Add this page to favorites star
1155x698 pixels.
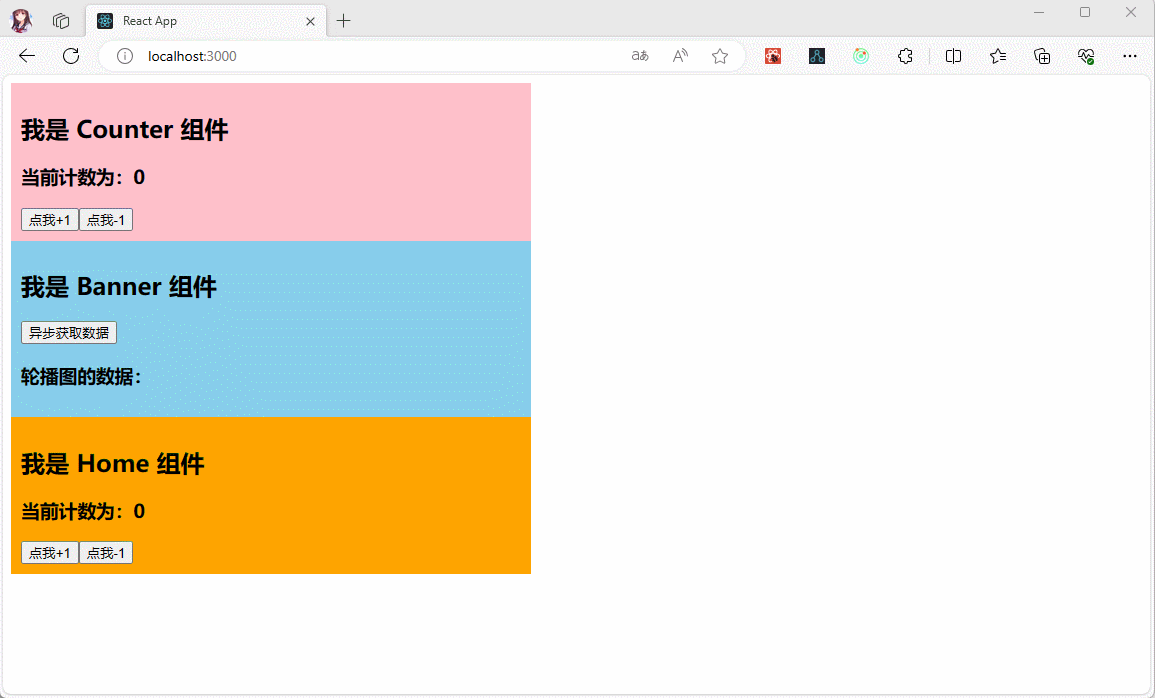720,56
